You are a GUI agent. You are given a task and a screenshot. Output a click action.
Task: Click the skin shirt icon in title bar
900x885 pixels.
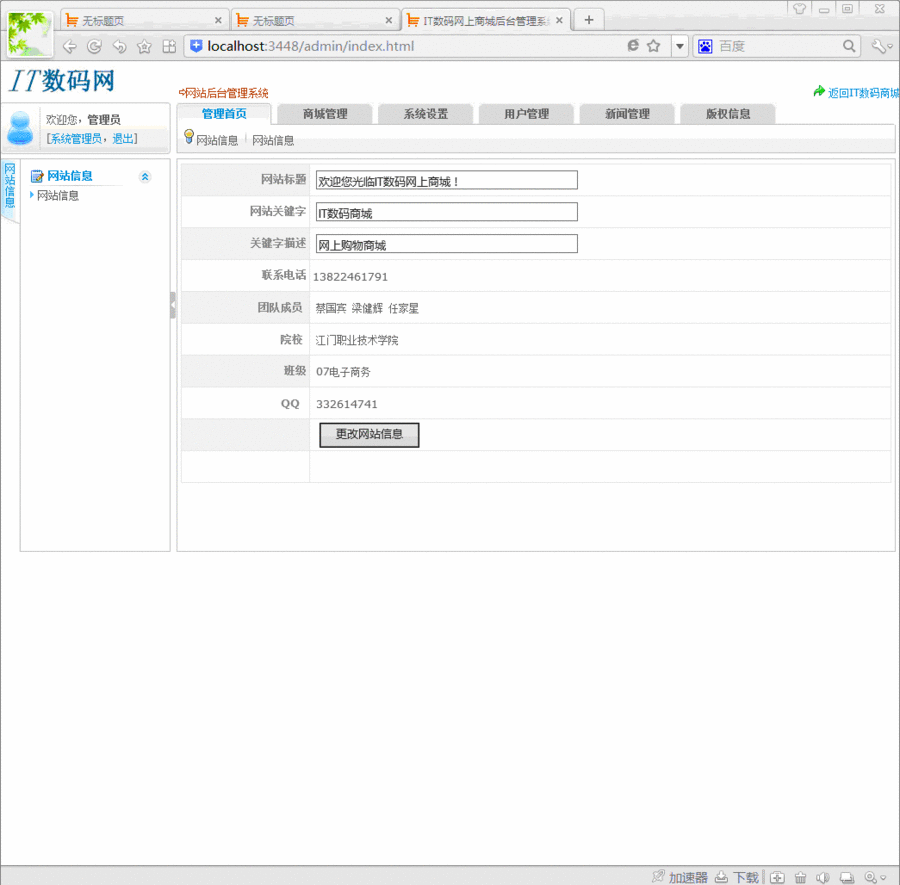[800, 9]
